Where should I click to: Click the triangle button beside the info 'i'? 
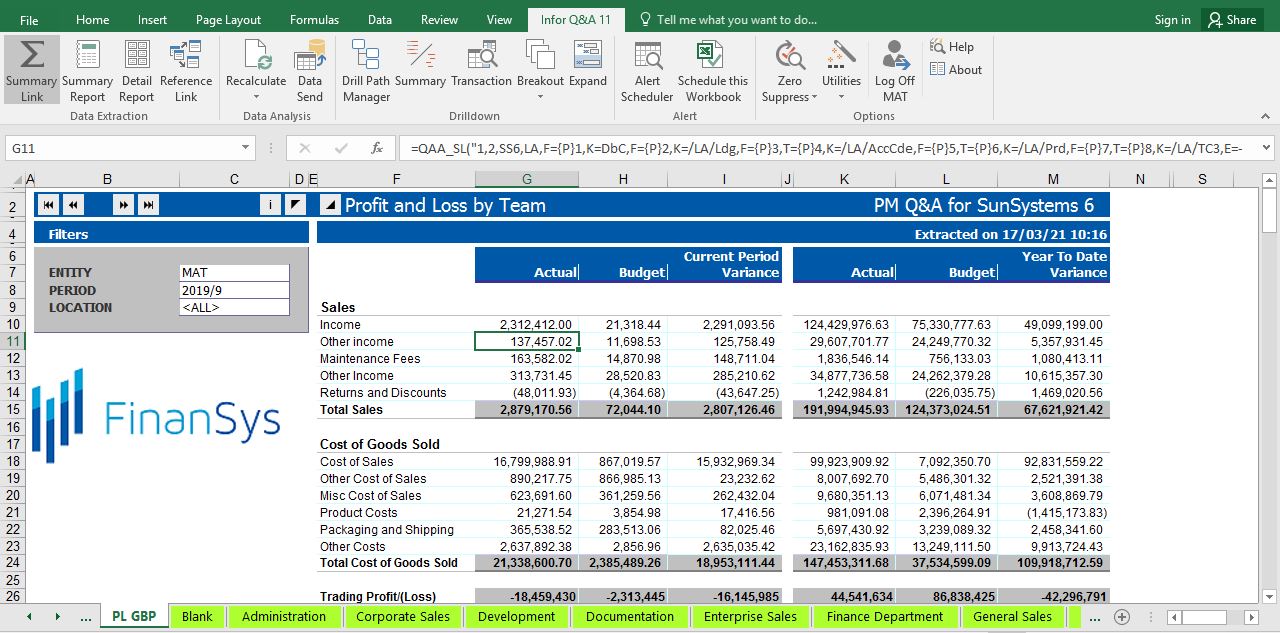(x=295, y=205)
